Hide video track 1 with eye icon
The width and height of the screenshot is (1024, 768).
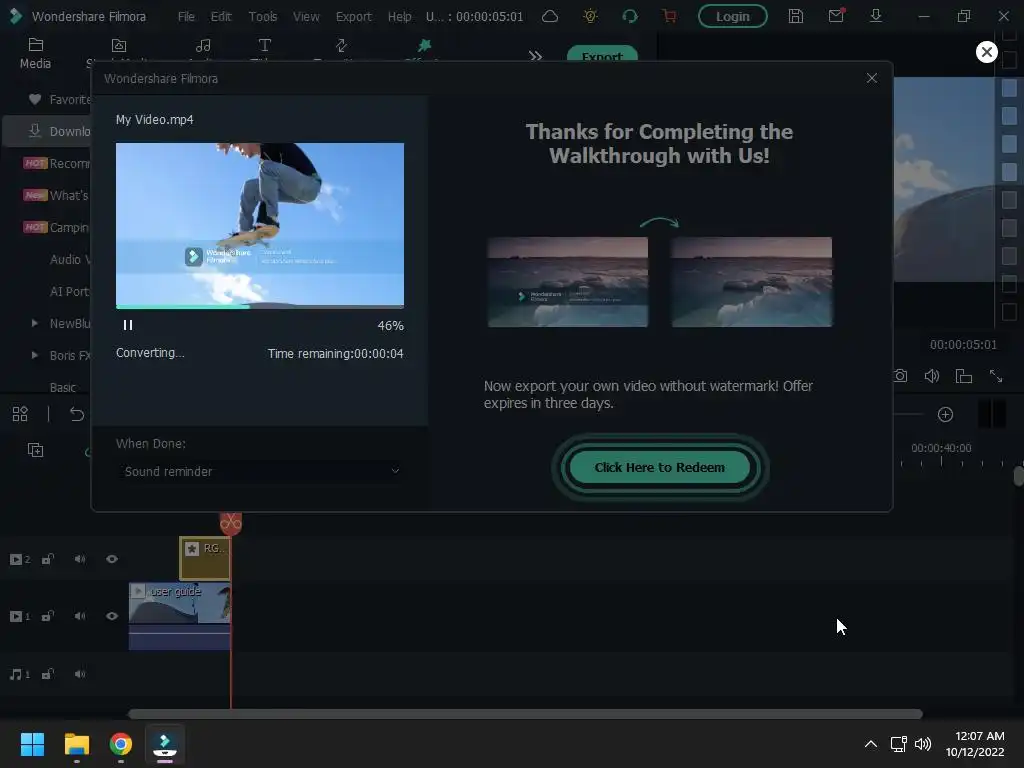click(x=112, y=616)
